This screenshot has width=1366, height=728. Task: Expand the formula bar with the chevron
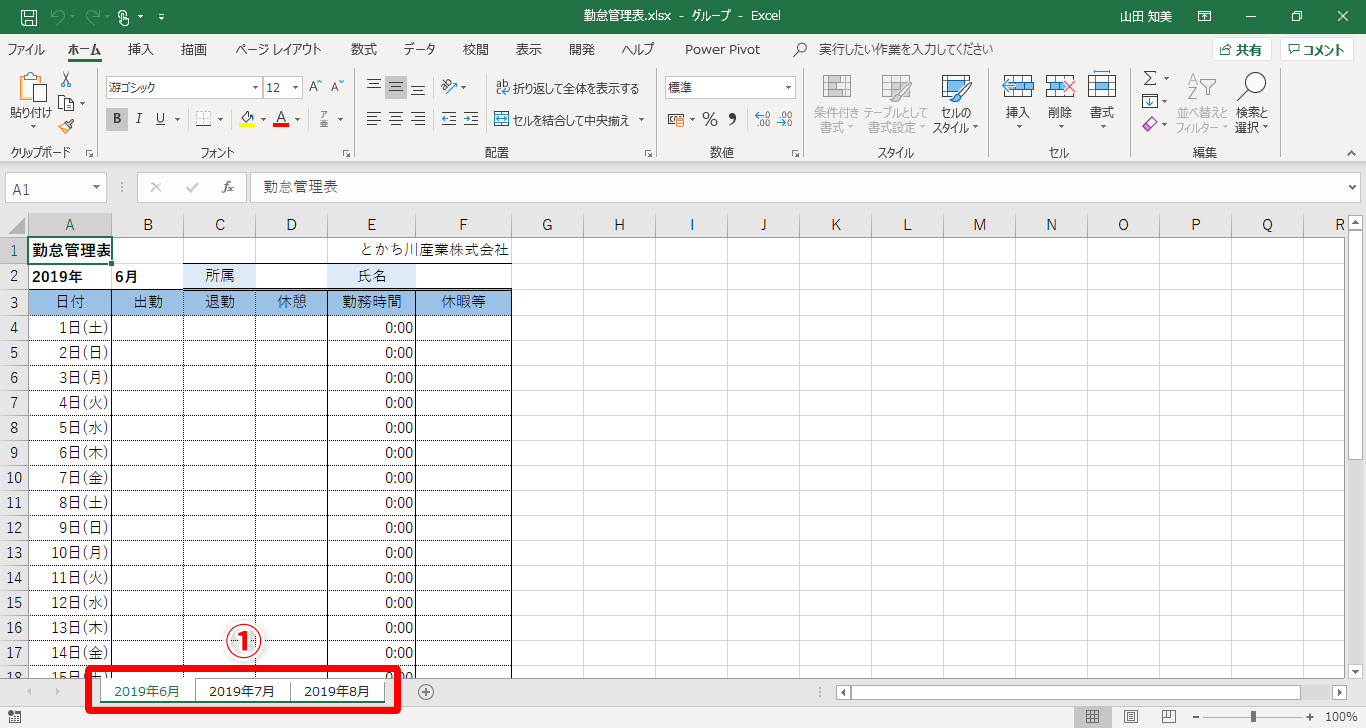(1353, 187)
